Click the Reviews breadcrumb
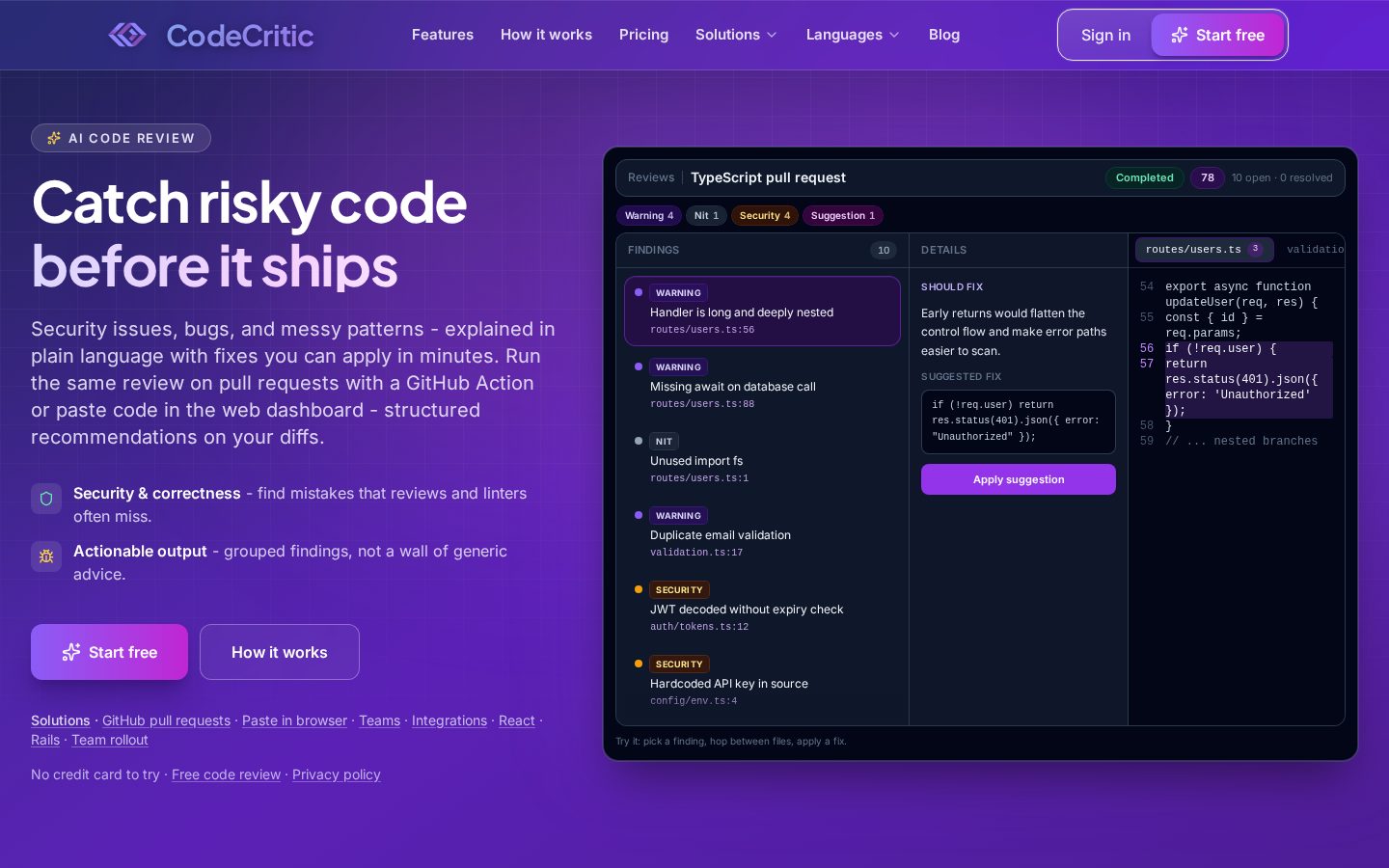The width and height of the screenshot is (1389, 868). [651, 177]
